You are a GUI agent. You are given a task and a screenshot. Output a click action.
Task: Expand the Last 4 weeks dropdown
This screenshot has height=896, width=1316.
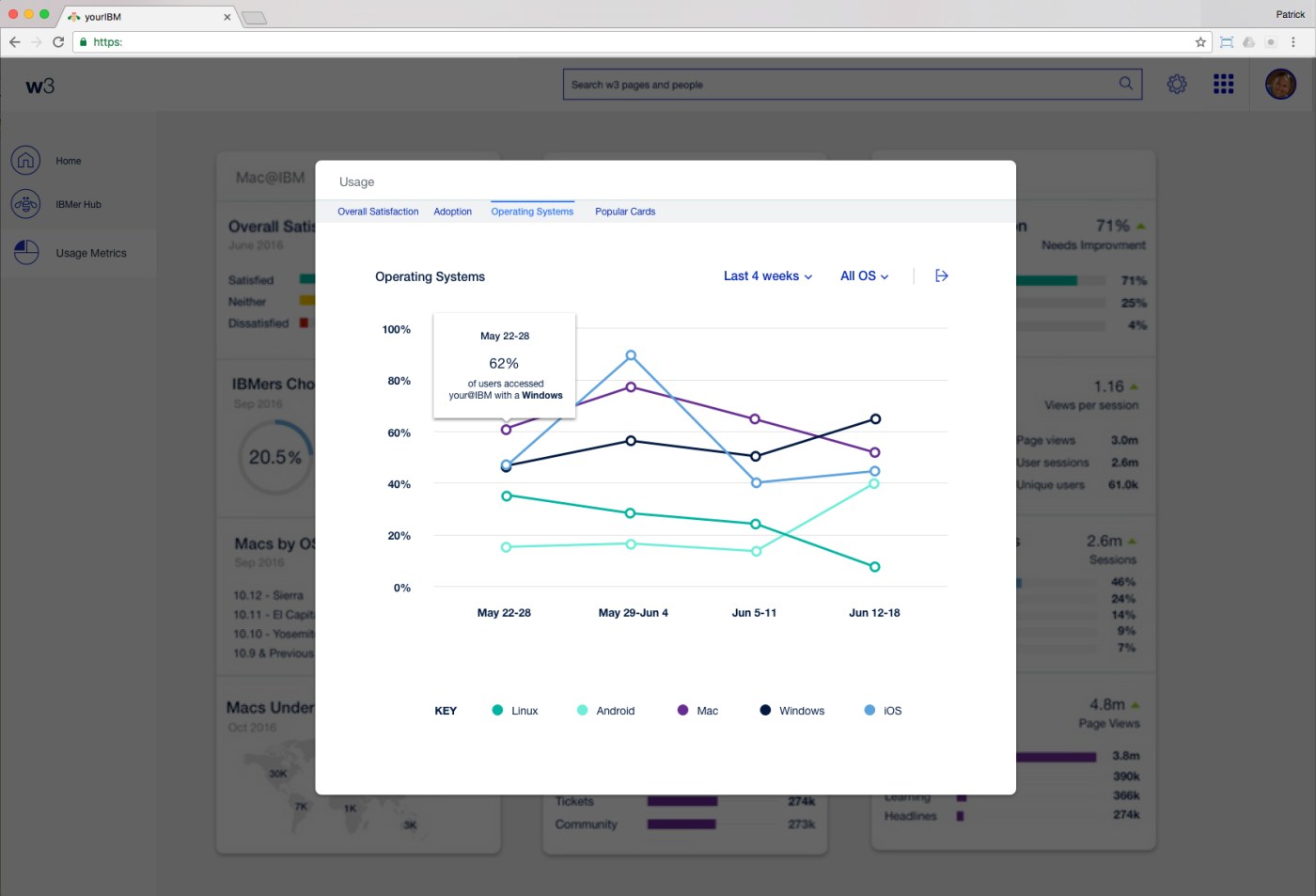click(767, 276)
